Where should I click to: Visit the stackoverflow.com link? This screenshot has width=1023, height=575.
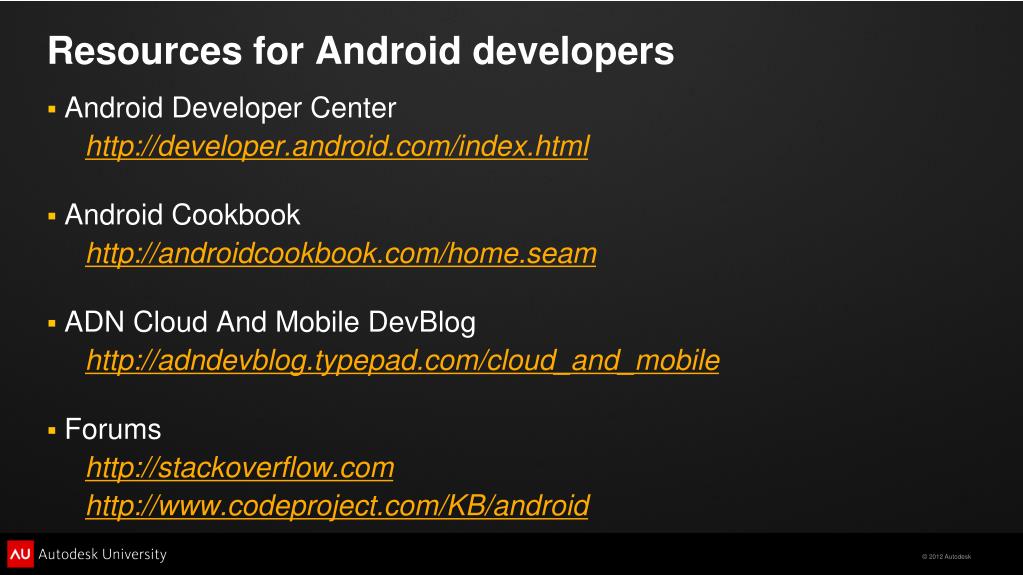(x=239, y=467)
